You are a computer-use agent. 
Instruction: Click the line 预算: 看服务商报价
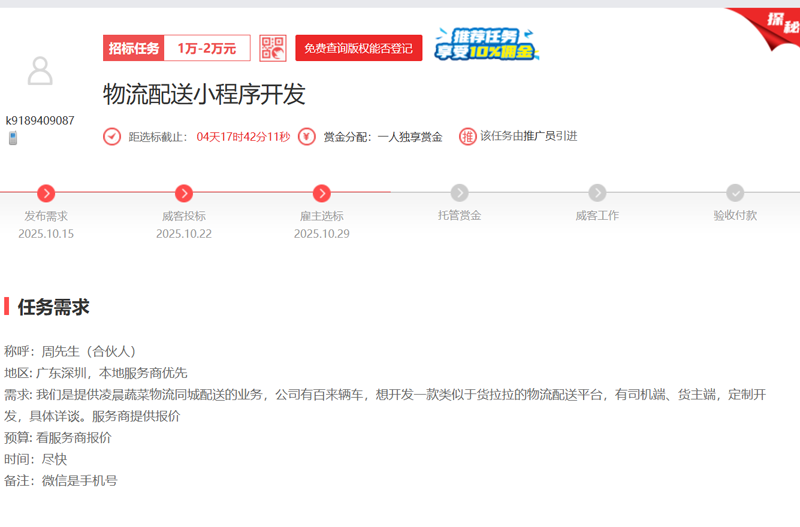58,438
